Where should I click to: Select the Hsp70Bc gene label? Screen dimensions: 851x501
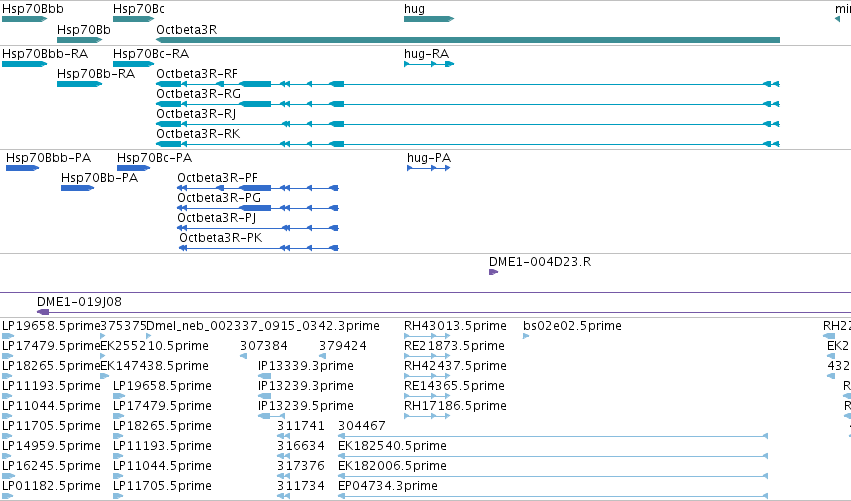click(x=139, y=9)
